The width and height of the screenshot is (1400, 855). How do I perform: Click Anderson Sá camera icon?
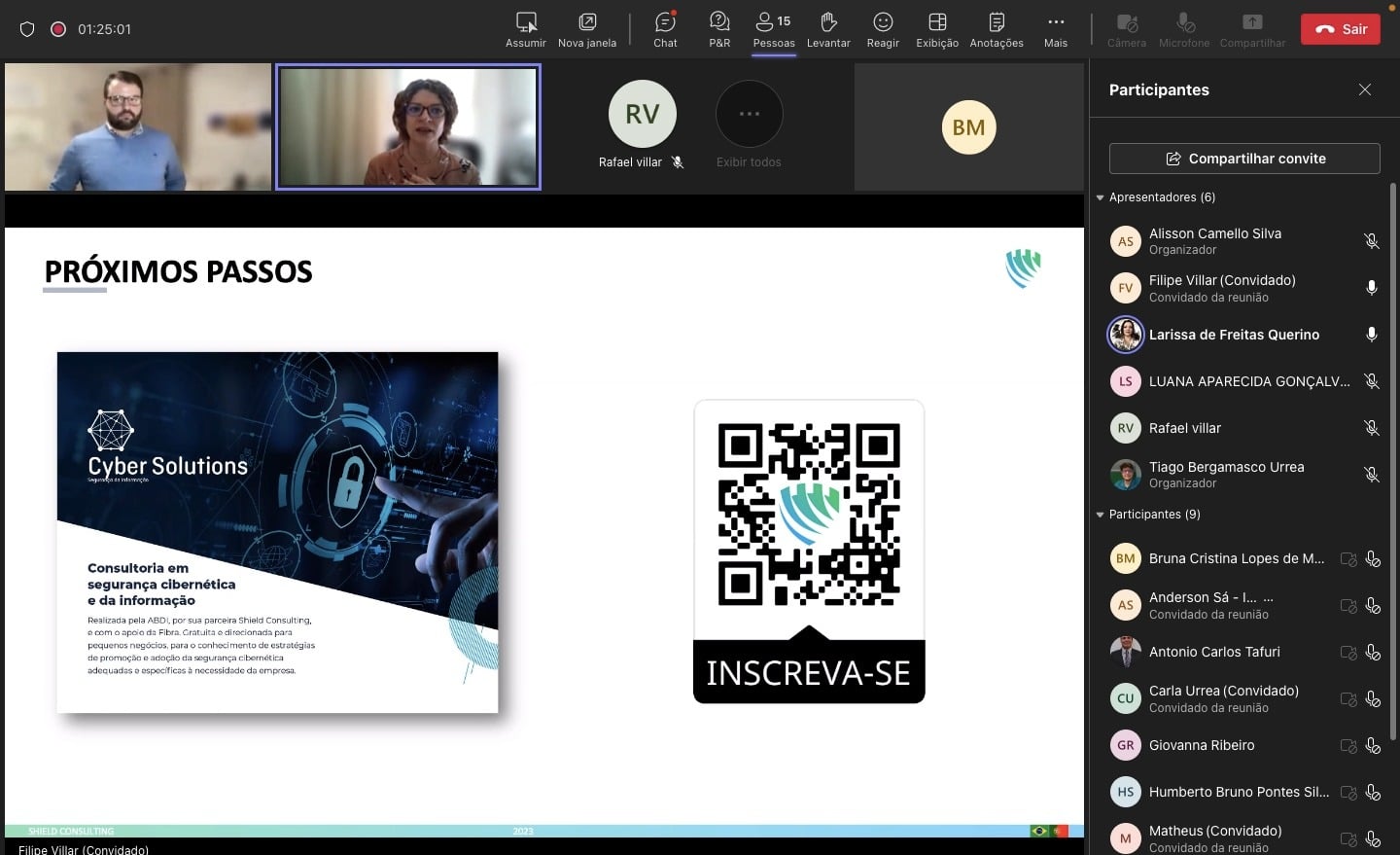tap(1348, 605)
